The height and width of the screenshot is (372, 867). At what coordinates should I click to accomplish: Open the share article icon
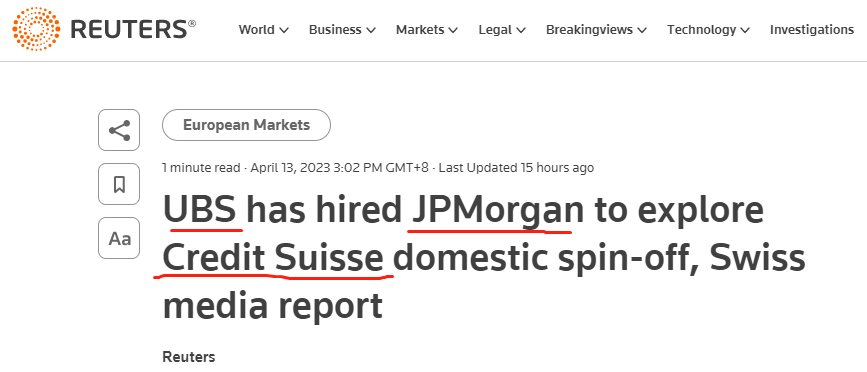119,130
